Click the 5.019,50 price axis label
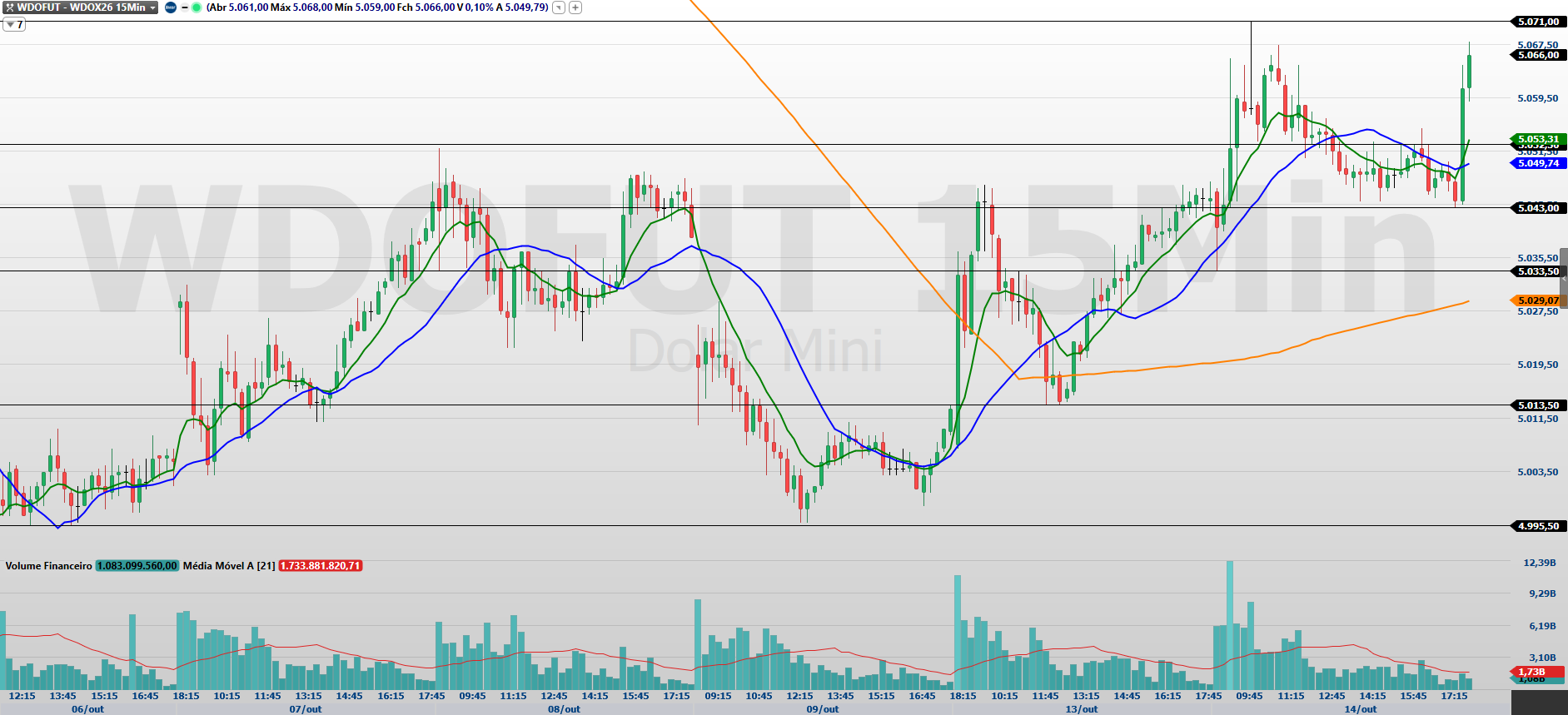This screenshot has height=715, width=1568. pyautogui.click(x=1538, y=365)
